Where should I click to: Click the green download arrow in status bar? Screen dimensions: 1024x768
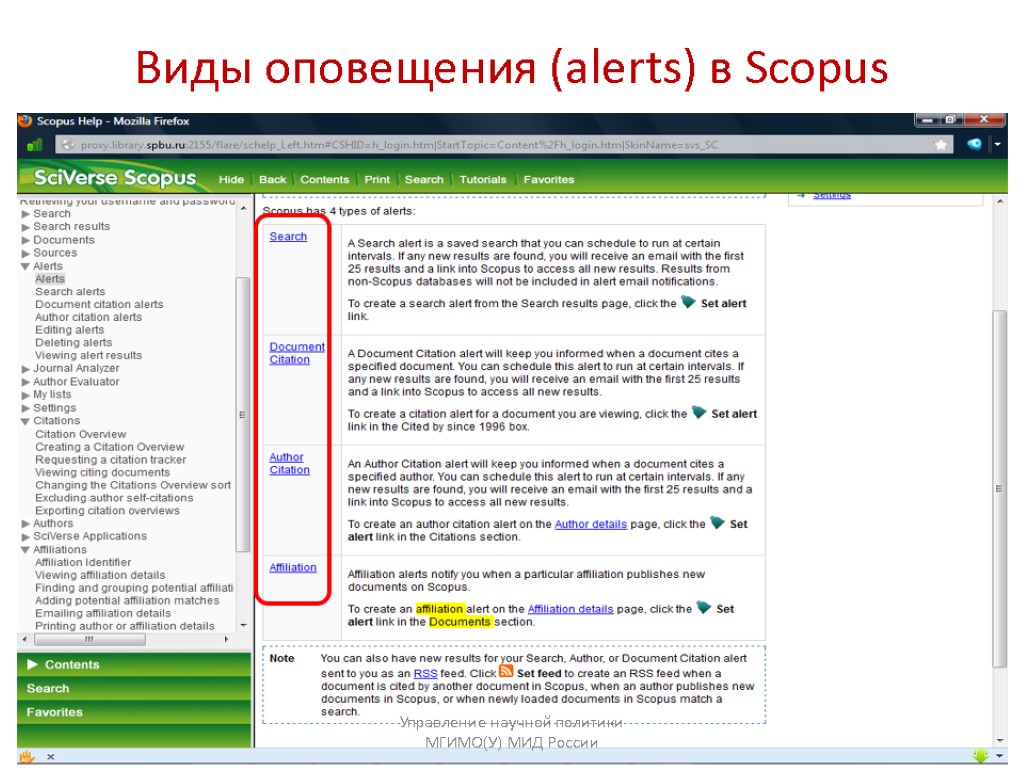(x=980, y=756)
